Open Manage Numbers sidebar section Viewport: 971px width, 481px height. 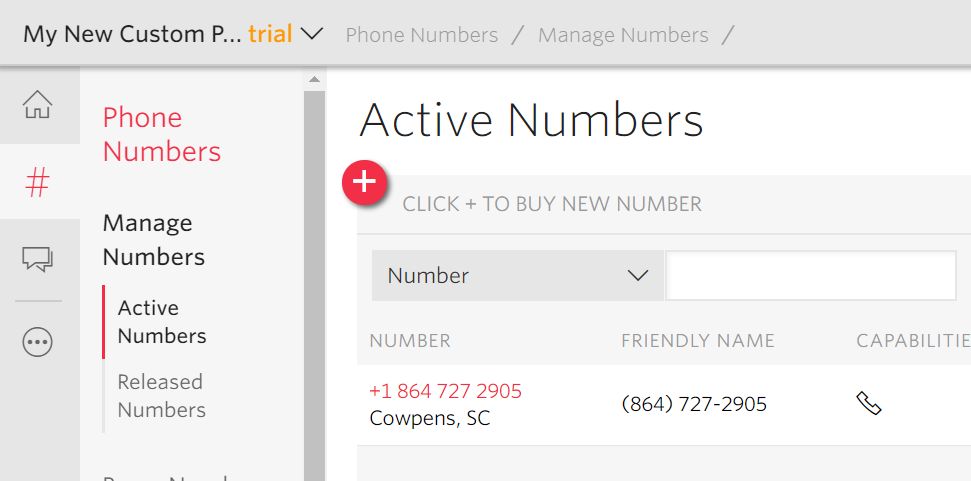click(x=154, y=240)
